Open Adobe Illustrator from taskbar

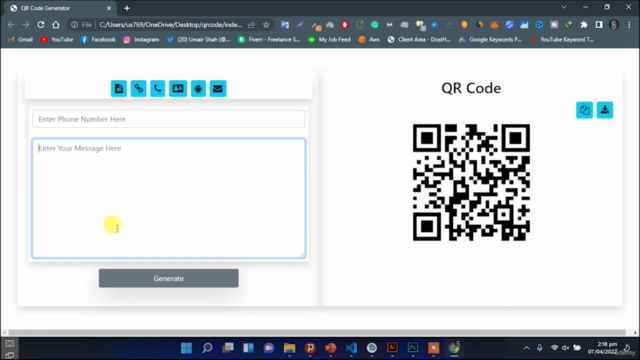(x=392, y=348)
